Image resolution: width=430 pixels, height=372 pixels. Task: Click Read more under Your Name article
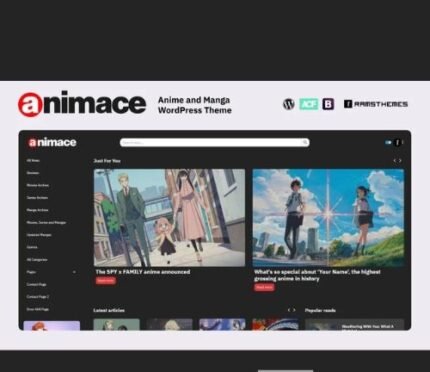point(264,287)
